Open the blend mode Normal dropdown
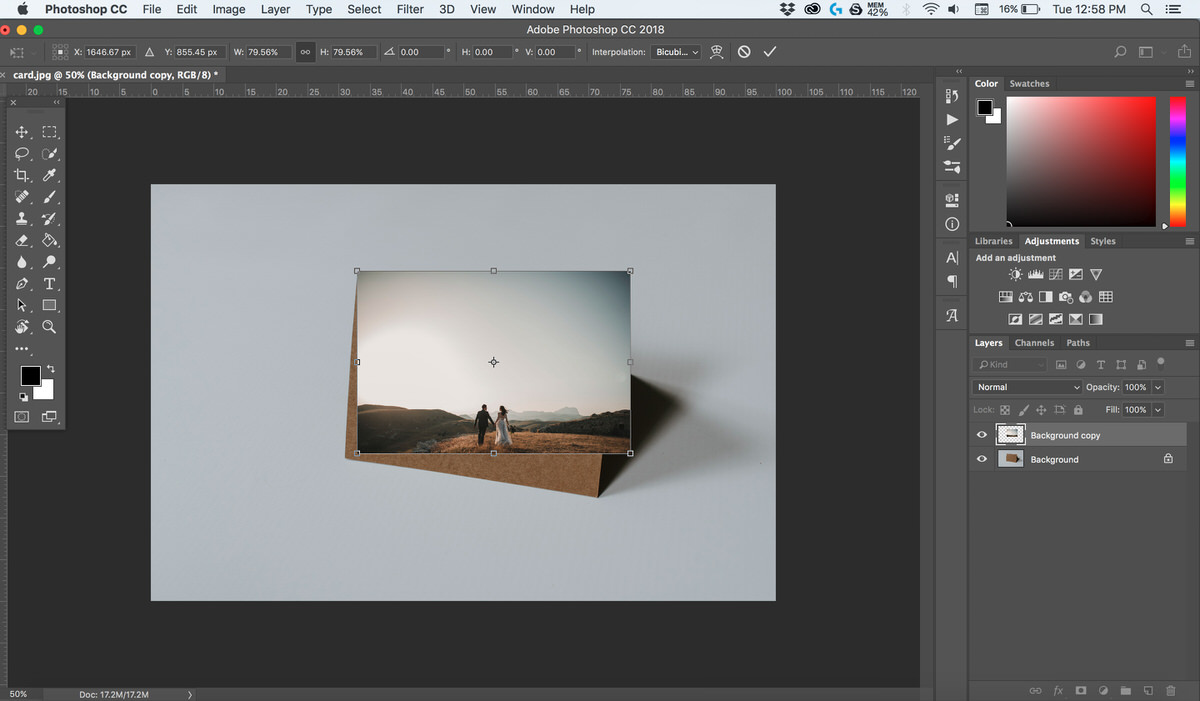The height and width of the screenshot is (701, 1200). [1027, 387]
